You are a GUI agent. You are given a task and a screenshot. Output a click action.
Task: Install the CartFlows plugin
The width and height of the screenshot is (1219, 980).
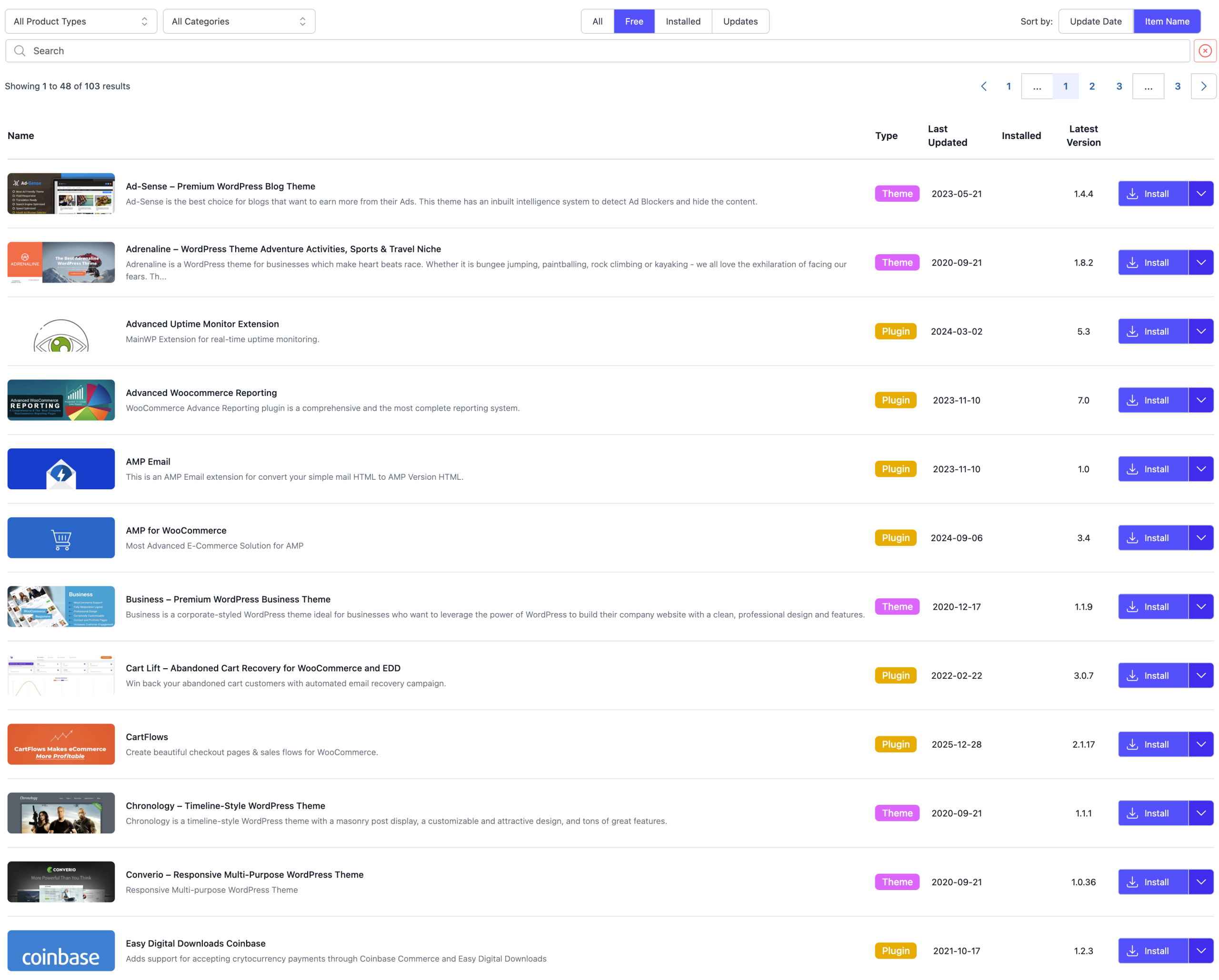click(x=1152, y=744)
